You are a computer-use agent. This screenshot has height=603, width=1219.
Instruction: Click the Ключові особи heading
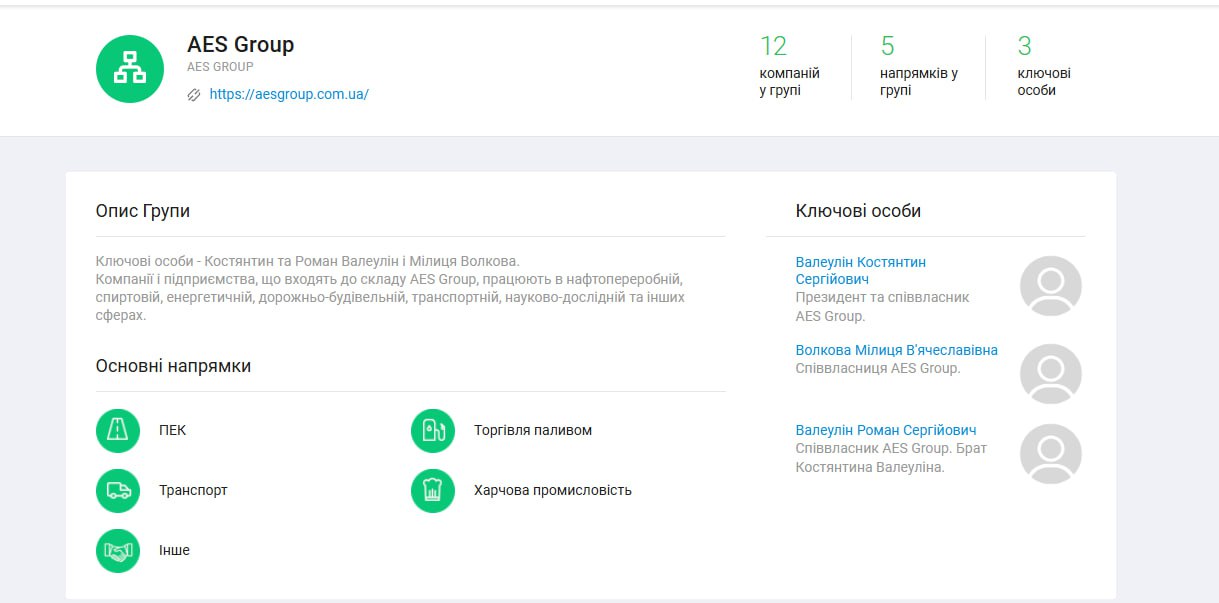[858, 212]
